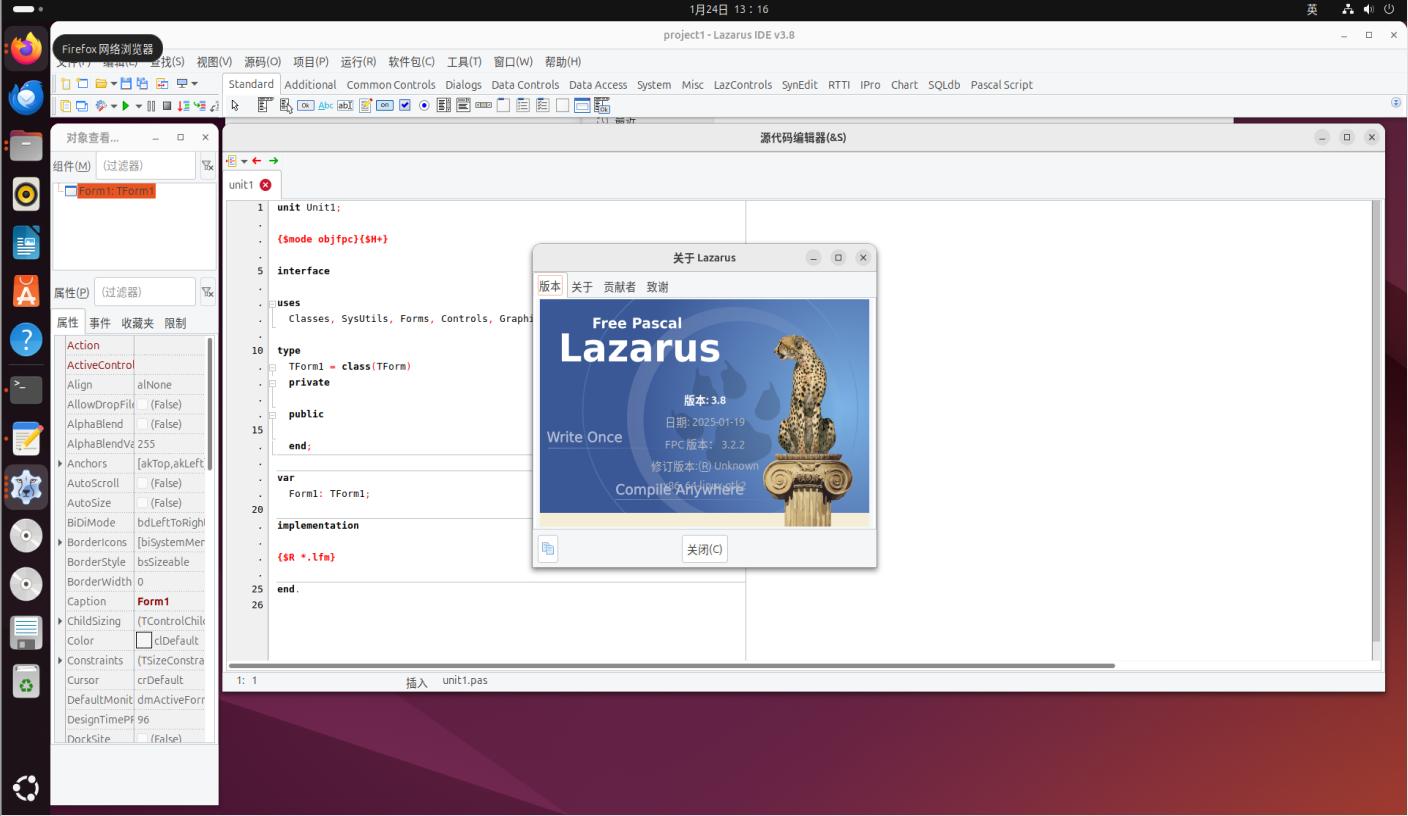Click the New Form toolbar icon
Viewport: 1408px width, 816px height.
tap(83, 84)
